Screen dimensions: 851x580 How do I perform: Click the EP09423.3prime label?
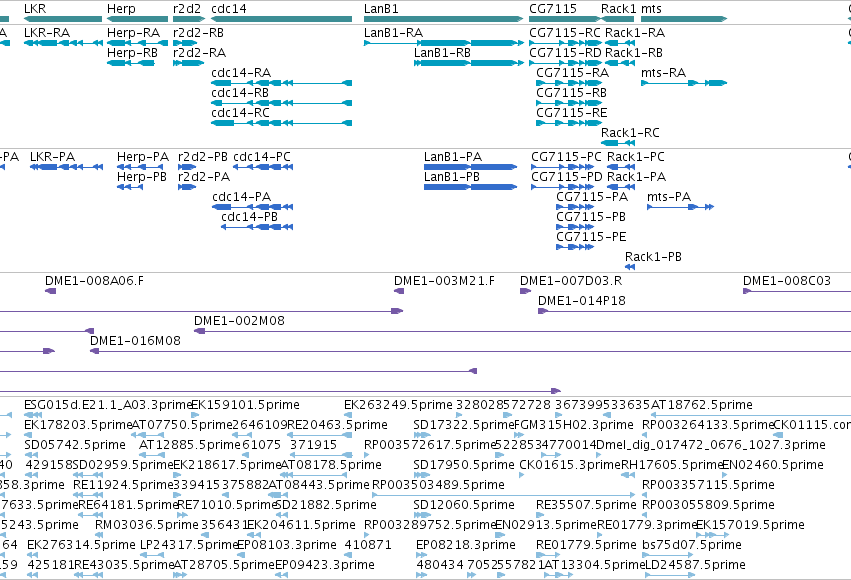tap(325, 565)
